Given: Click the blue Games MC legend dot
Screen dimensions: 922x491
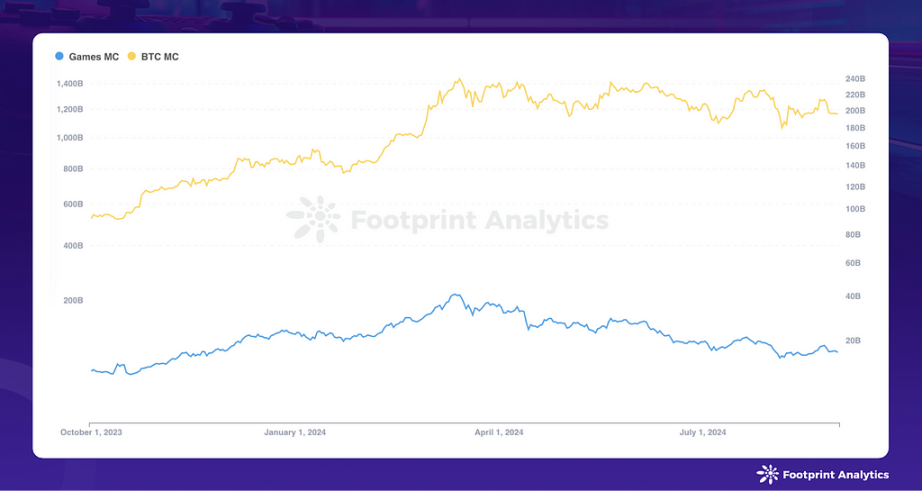Looking at the screenshot, I should [59, 57].
